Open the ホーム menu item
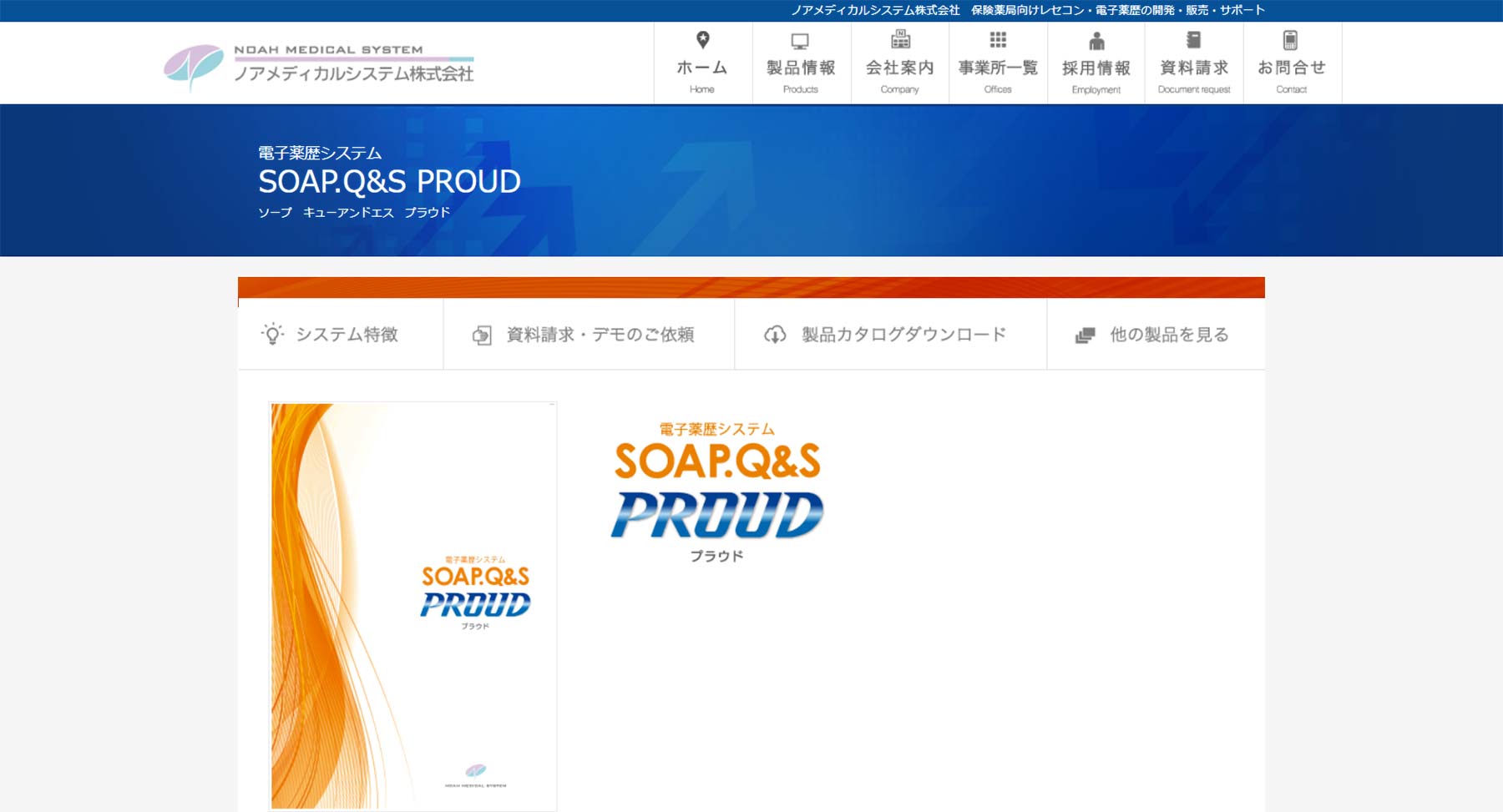The width and height of the screenshot is (1503, 812). pos(703,63)
